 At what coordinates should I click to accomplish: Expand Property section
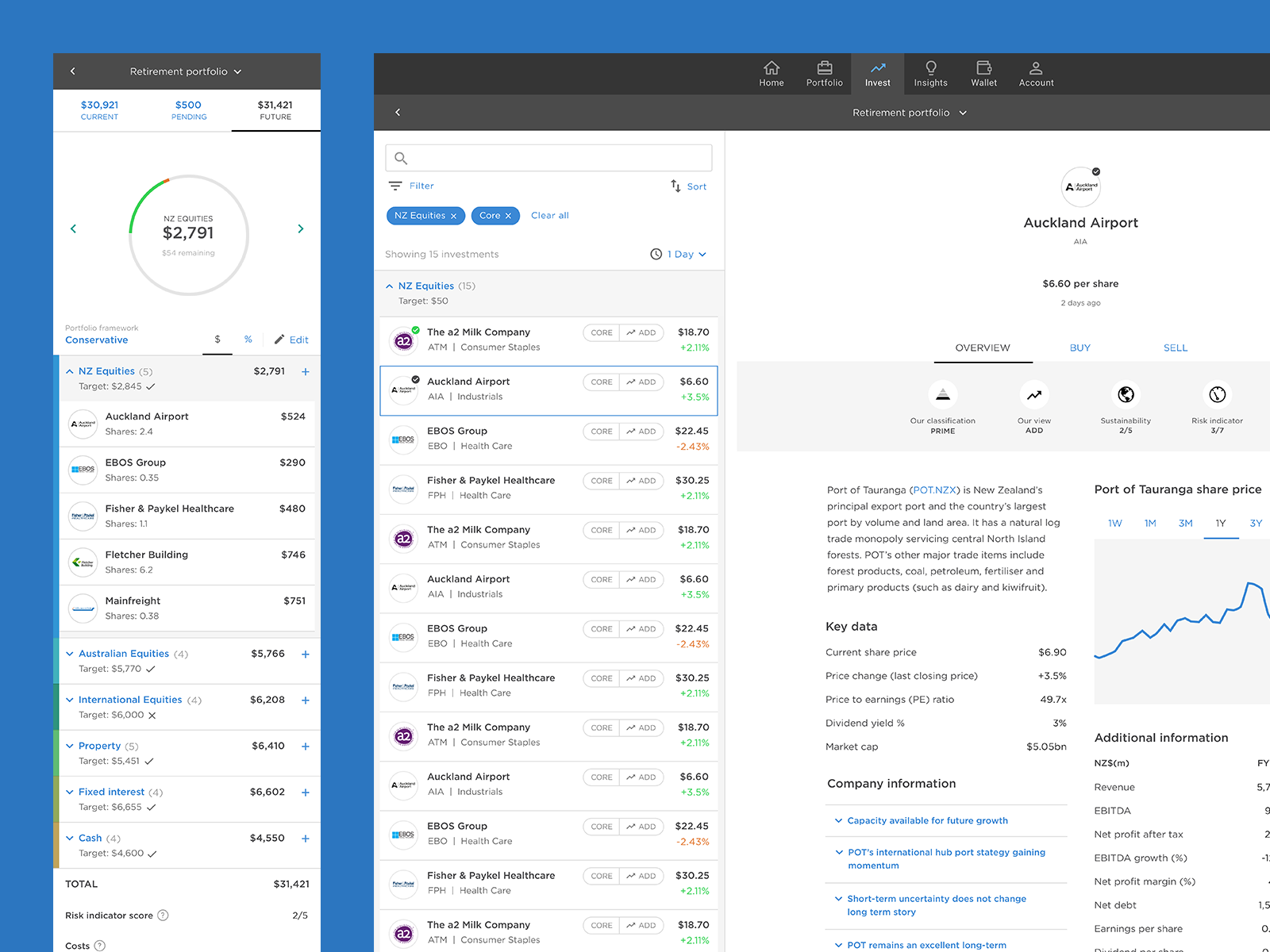pyautogui.click(x=70, y=747)
